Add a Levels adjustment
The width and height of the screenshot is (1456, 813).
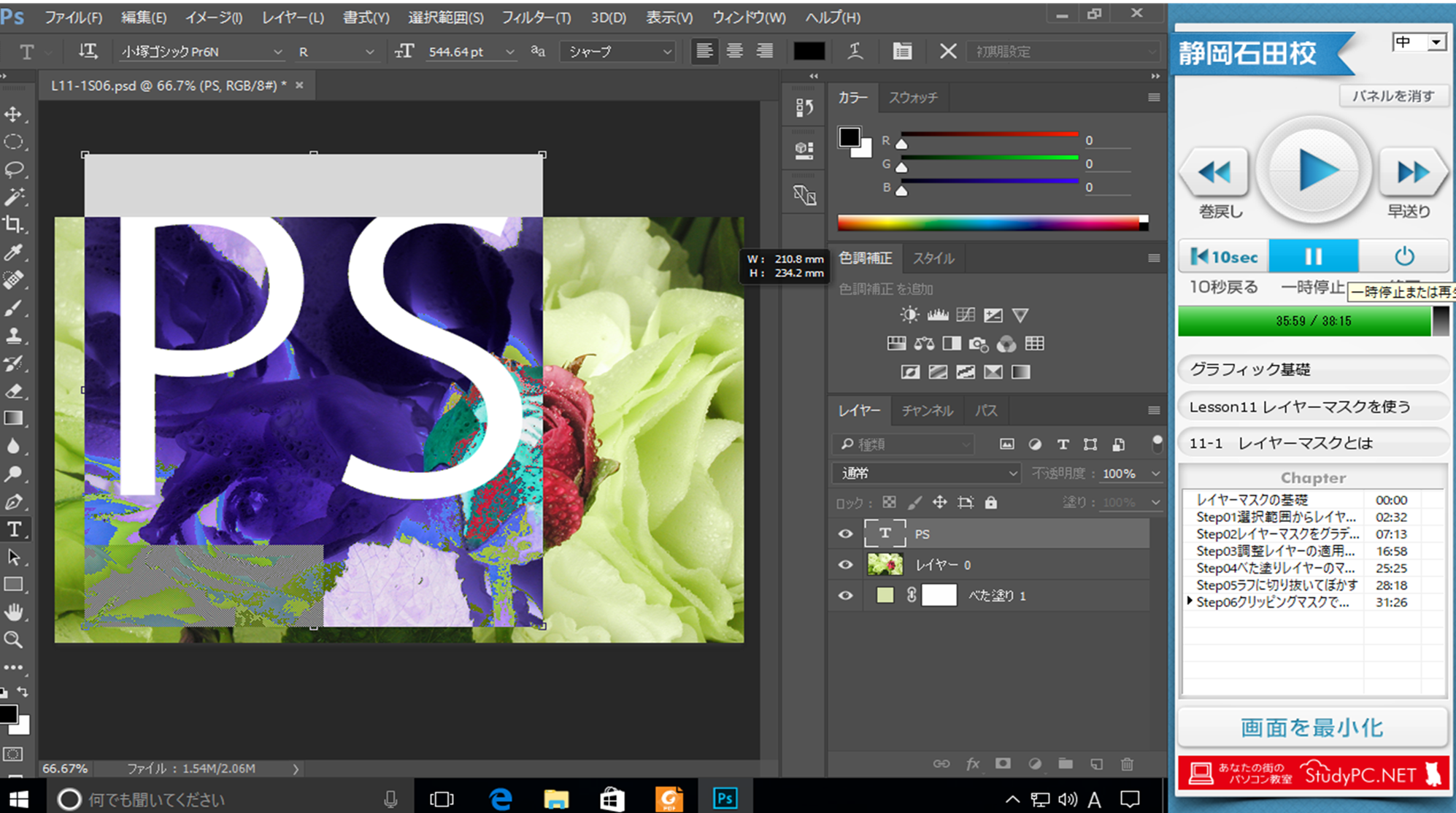(938, 315)
